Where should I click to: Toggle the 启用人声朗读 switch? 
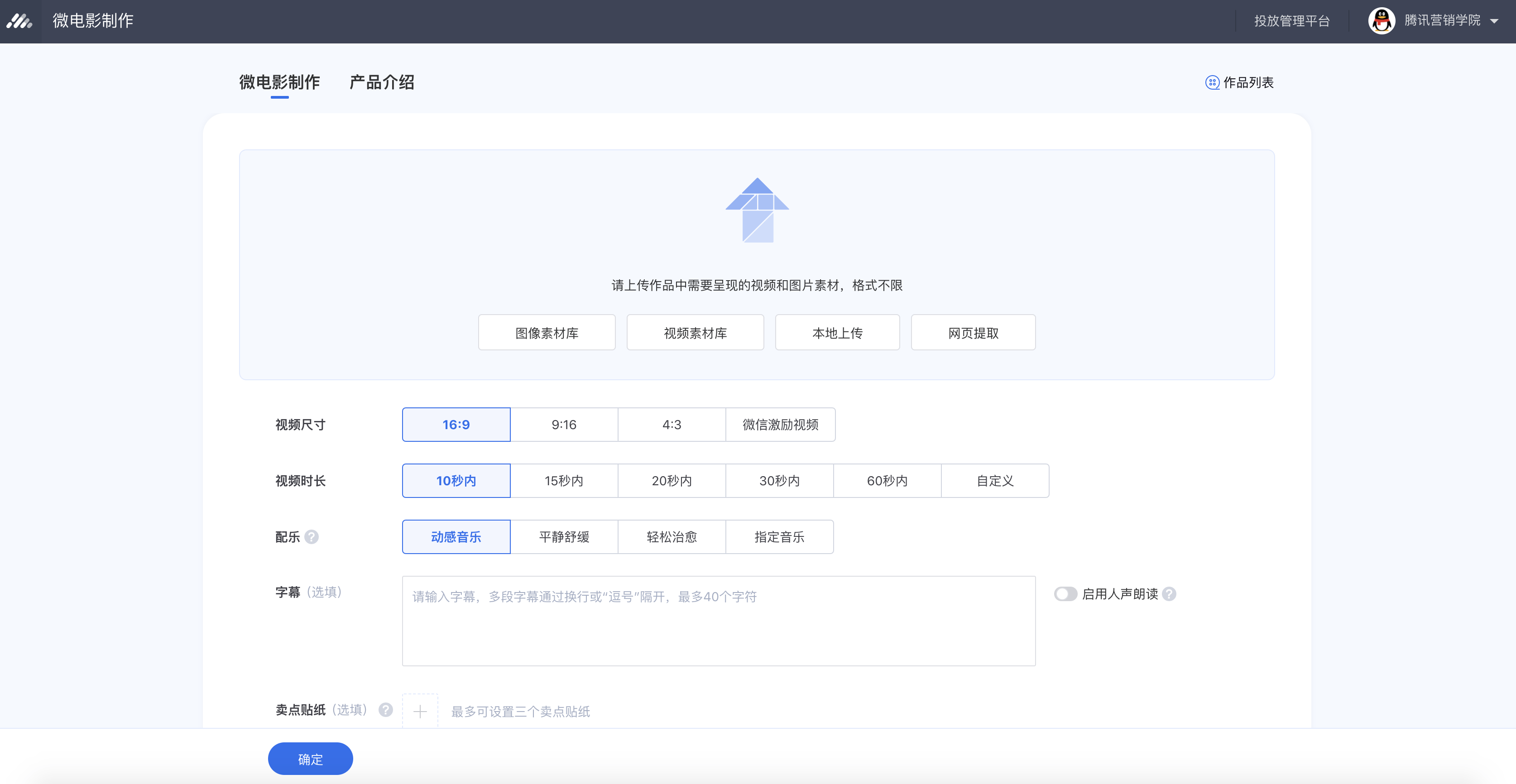tap(1065, 594)
